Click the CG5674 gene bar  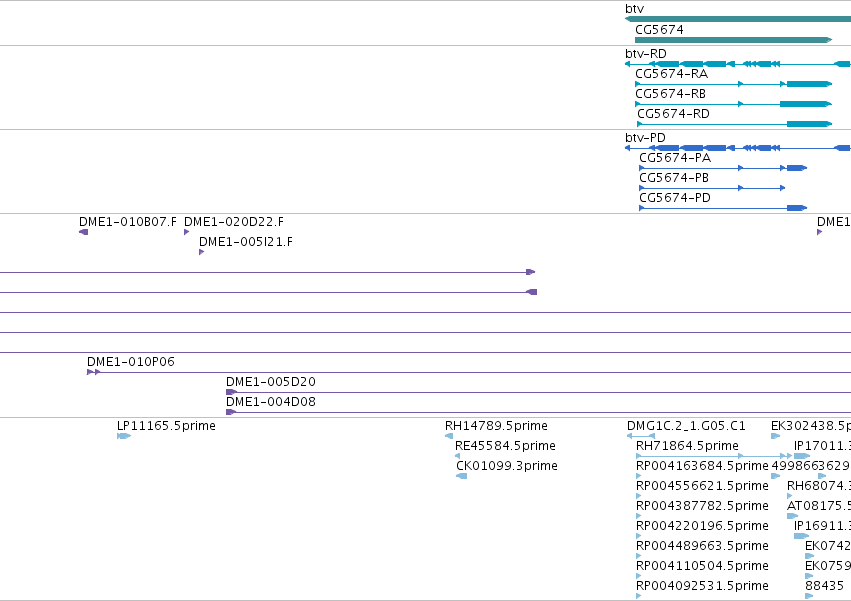733,40
